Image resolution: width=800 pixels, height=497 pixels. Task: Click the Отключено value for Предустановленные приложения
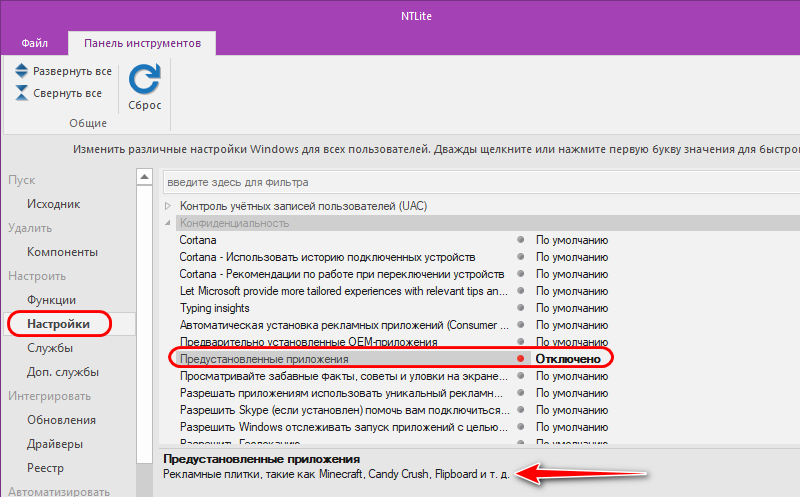click(x=568, y=359)
